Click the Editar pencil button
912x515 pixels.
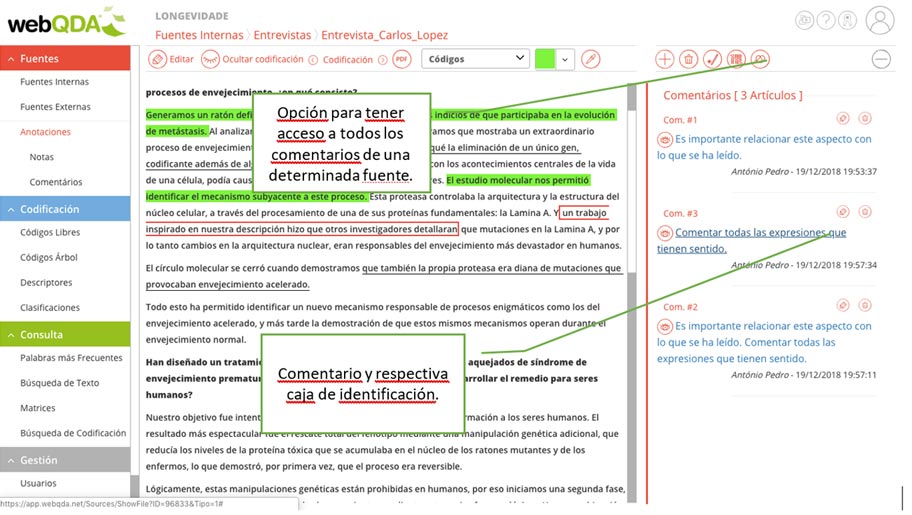(x=171, y=59)
